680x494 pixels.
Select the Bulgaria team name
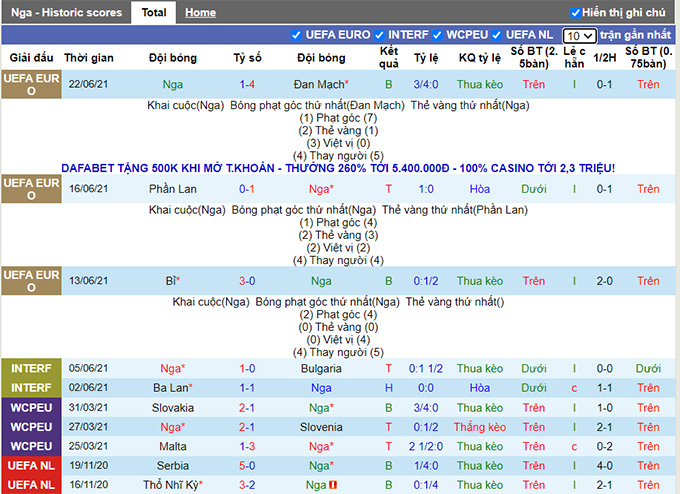pos(320,368)
